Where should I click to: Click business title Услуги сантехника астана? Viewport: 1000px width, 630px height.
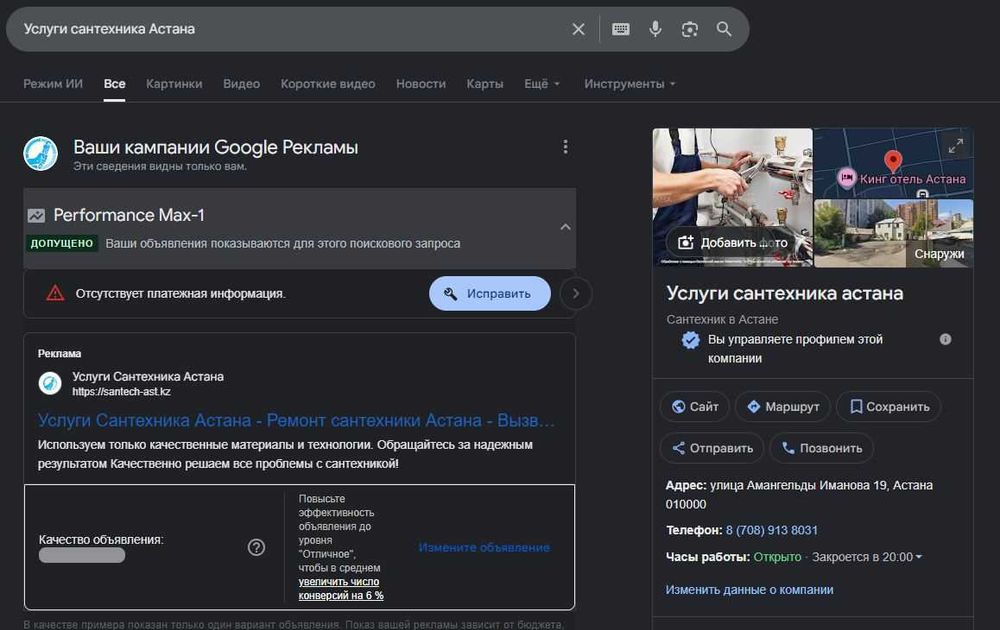tap(784, 293)
